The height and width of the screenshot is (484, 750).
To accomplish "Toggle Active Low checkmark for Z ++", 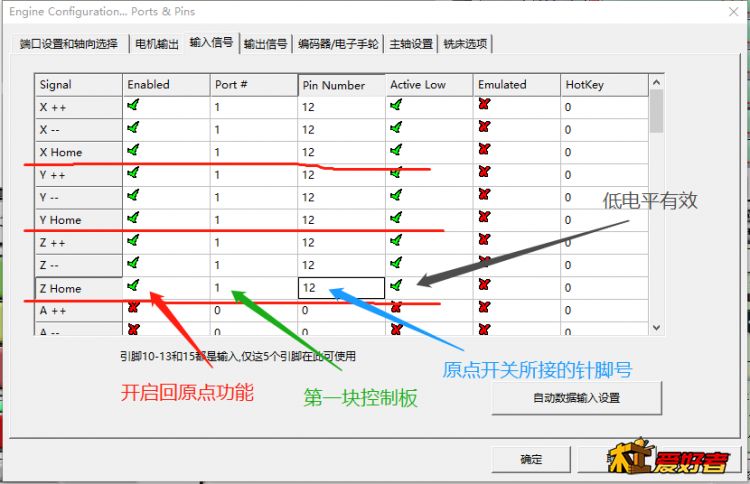I will 396,240.
